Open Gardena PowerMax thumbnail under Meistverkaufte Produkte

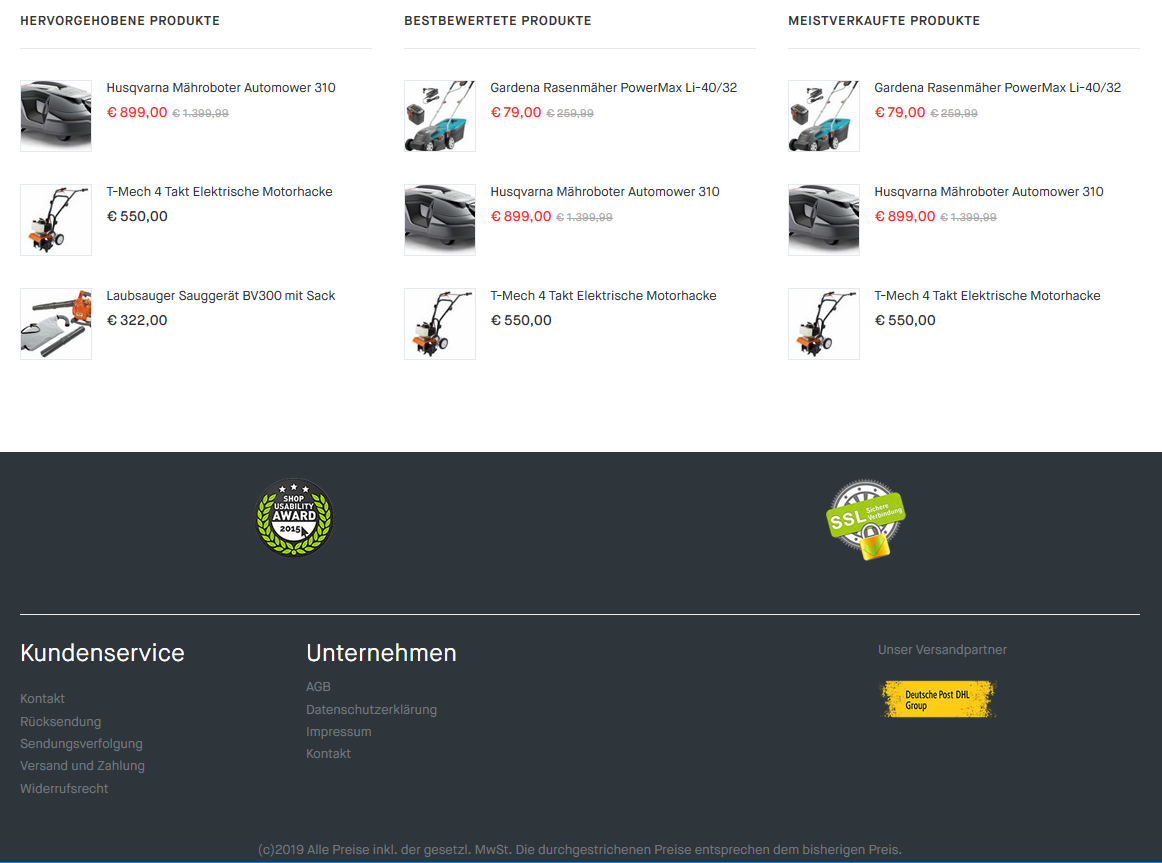point(823,116)
